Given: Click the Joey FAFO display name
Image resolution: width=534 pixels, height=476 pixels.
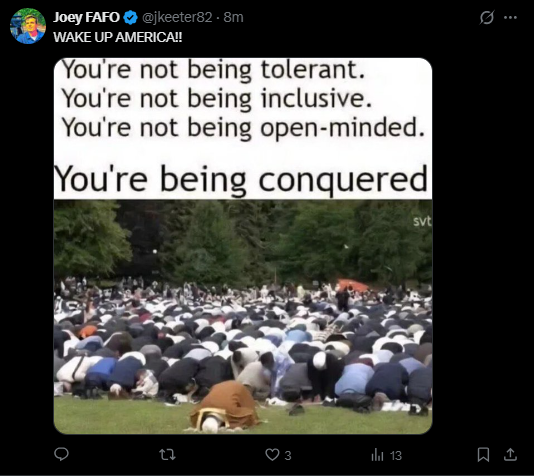Looking at the screenshot, I should 86,17.
